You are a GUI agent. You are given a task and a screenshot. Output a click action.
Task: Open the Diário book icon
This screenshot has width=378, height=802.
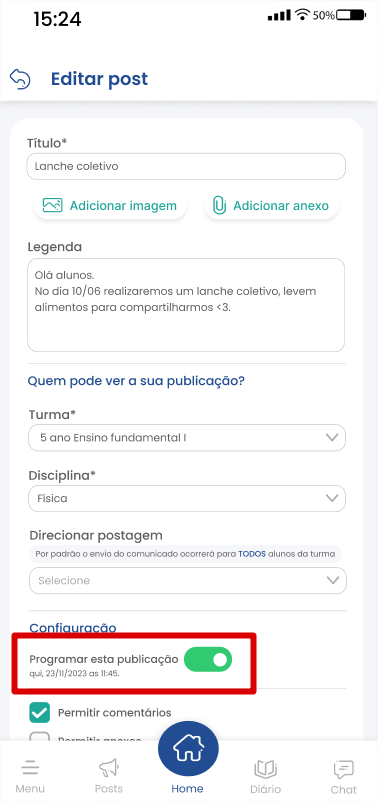(x=265, y=768)
